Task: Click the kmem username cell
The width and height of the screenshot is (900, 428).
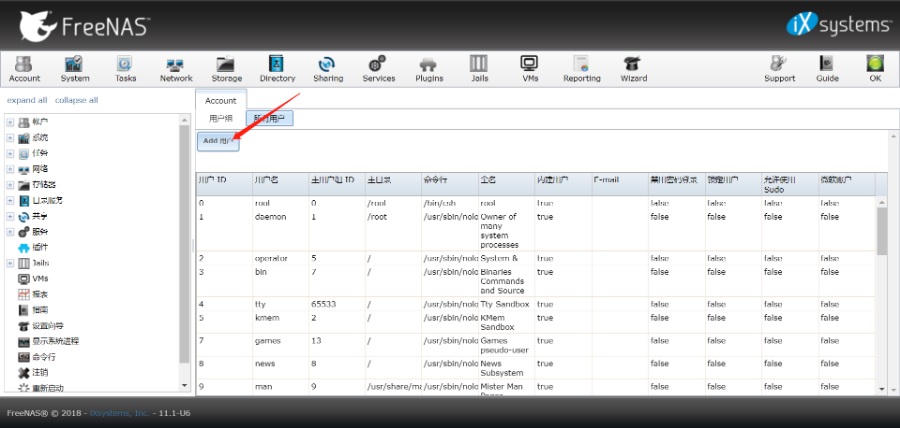Action: point(280,322)
